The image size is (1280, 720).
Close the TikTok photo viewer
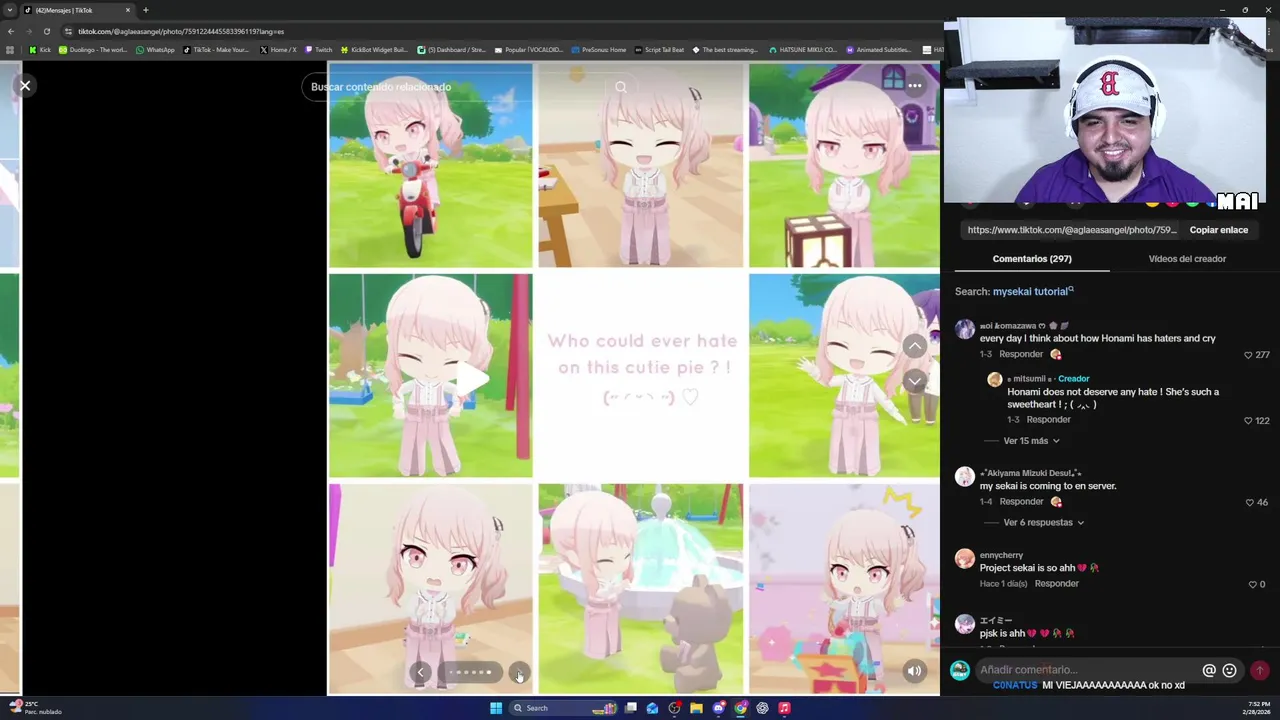coord(25,86)
